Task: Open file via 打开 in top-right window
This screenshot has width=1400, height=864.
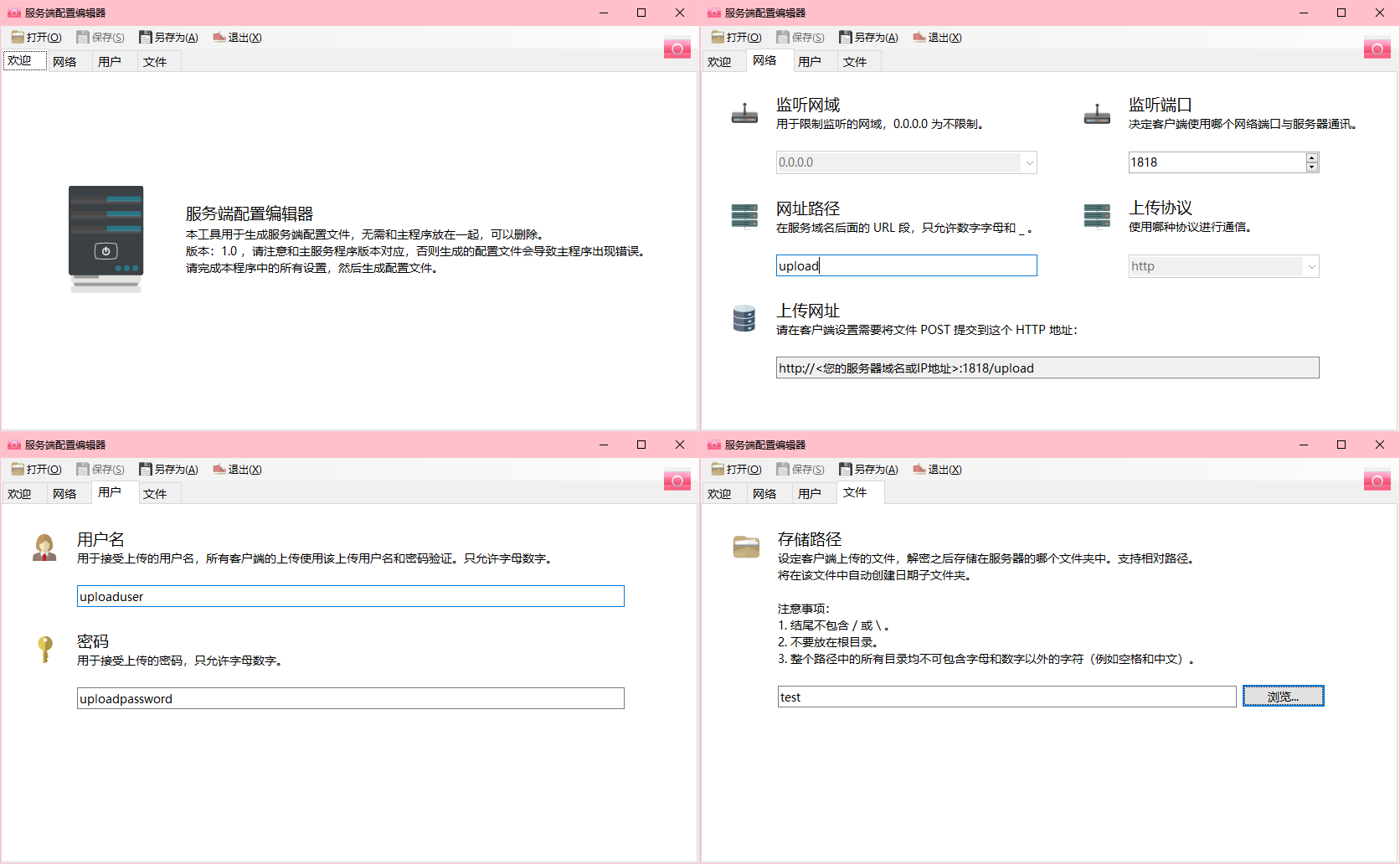Action: tap(737, 38)
